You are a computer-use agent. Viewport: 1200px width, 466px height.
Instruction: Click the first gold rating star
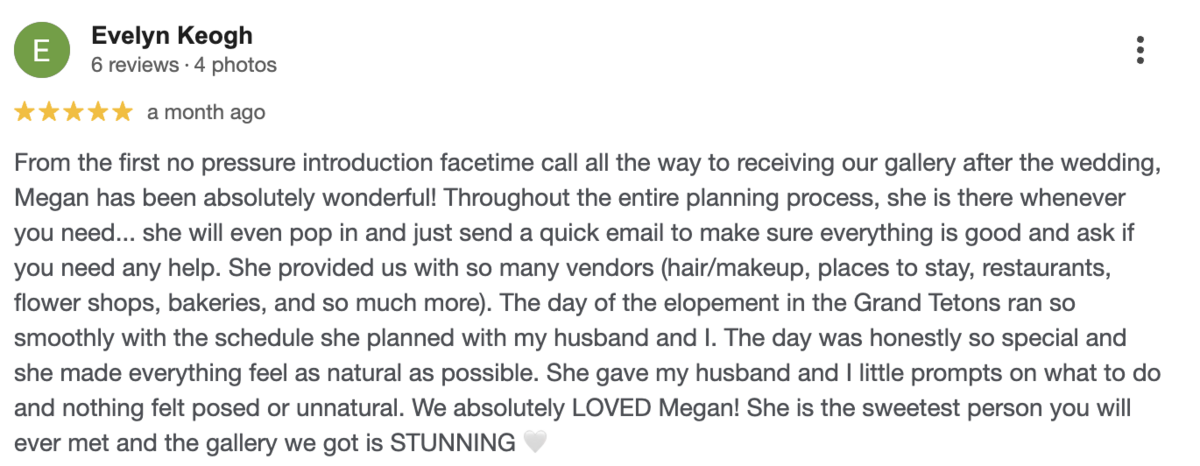pyautogui.click(x=24, y=112)
